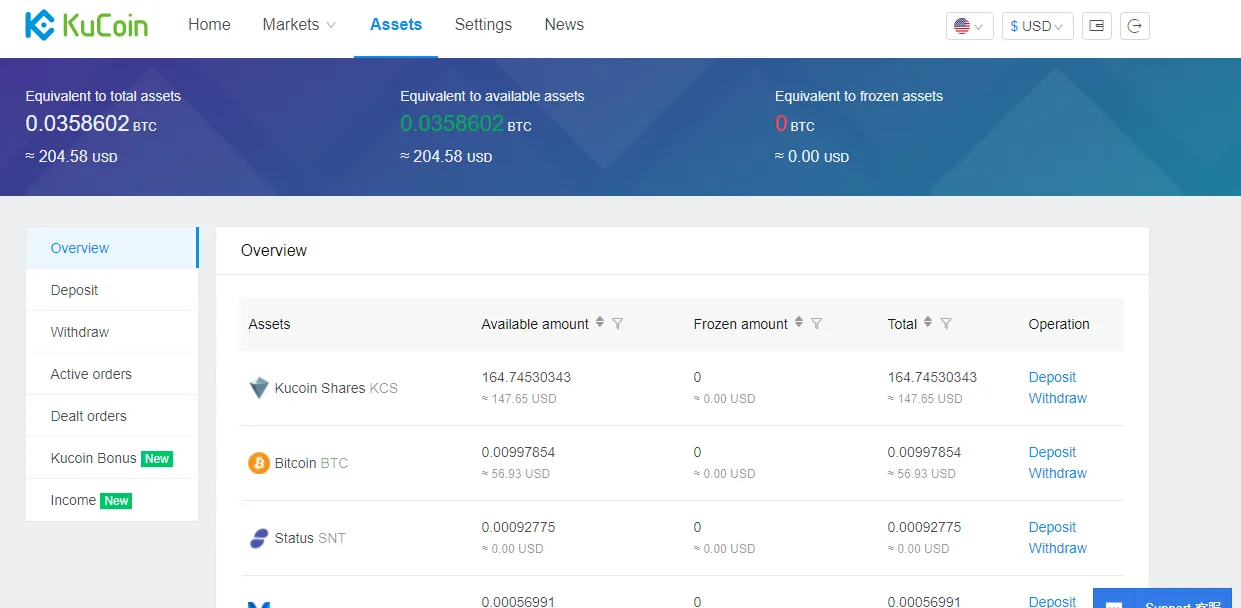Viewport: 1241px width, 608px height.
Task: Click the Assets column header
Action: (x=269, y=324)
